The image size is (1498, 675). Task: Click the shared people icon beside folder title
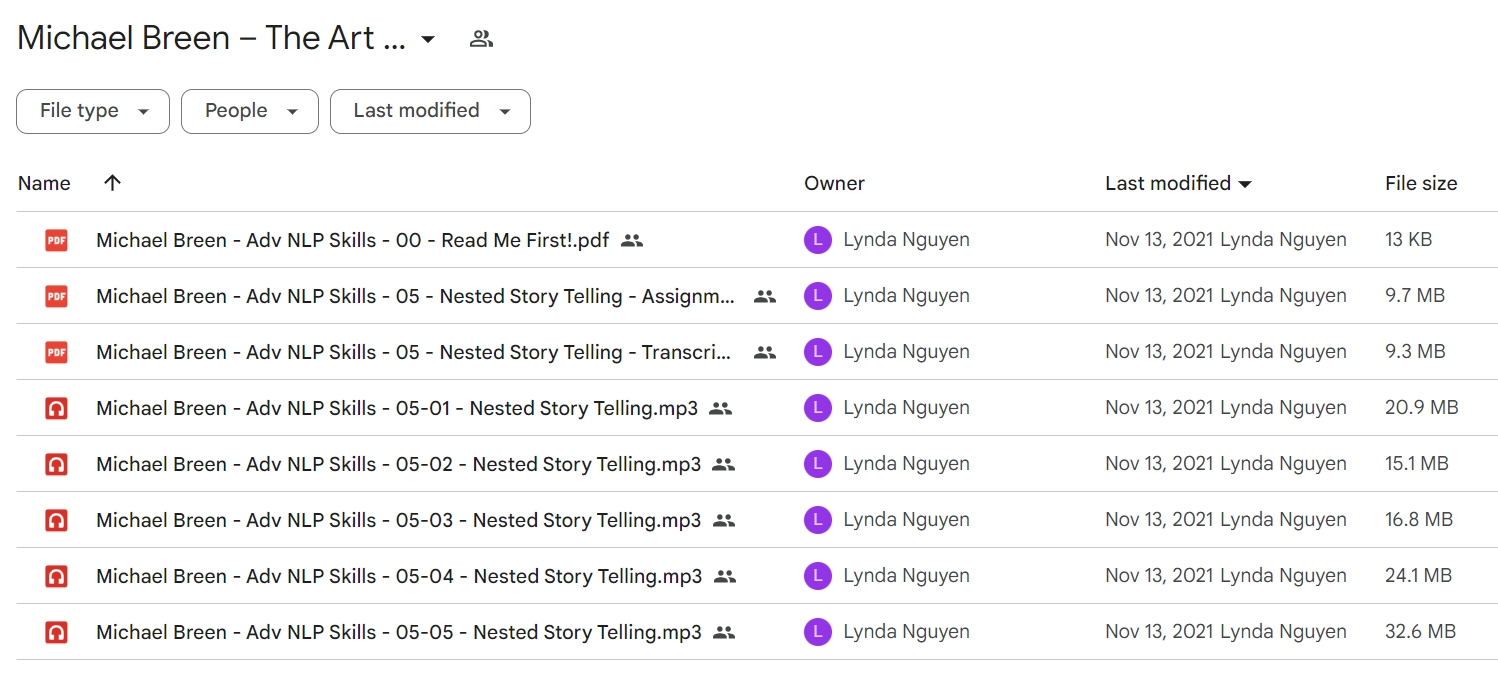tap(481, 39)
